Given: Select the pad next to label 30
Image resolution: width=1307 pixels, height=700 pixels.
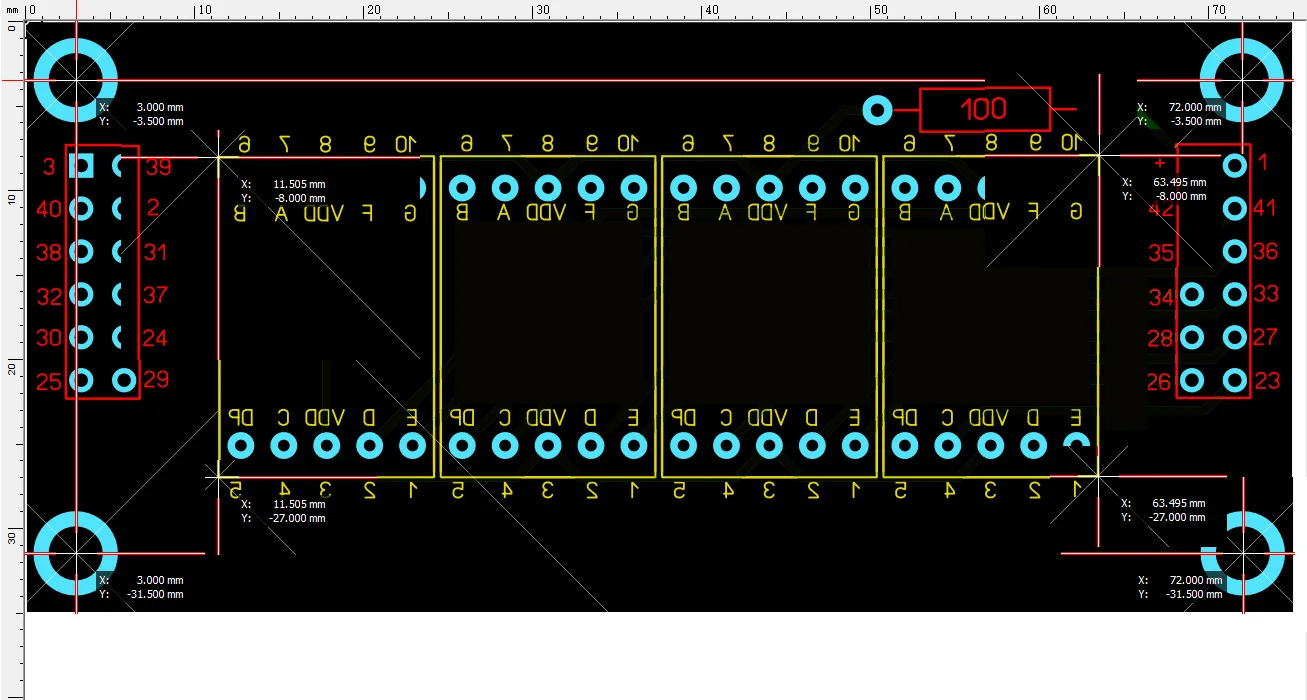Looking at the screenshot, I should 82,337.
